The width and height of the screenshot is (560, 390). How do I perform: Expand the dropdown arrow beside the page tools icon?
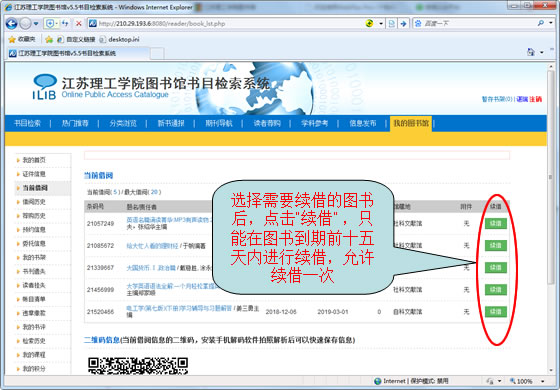click(542, 52)
